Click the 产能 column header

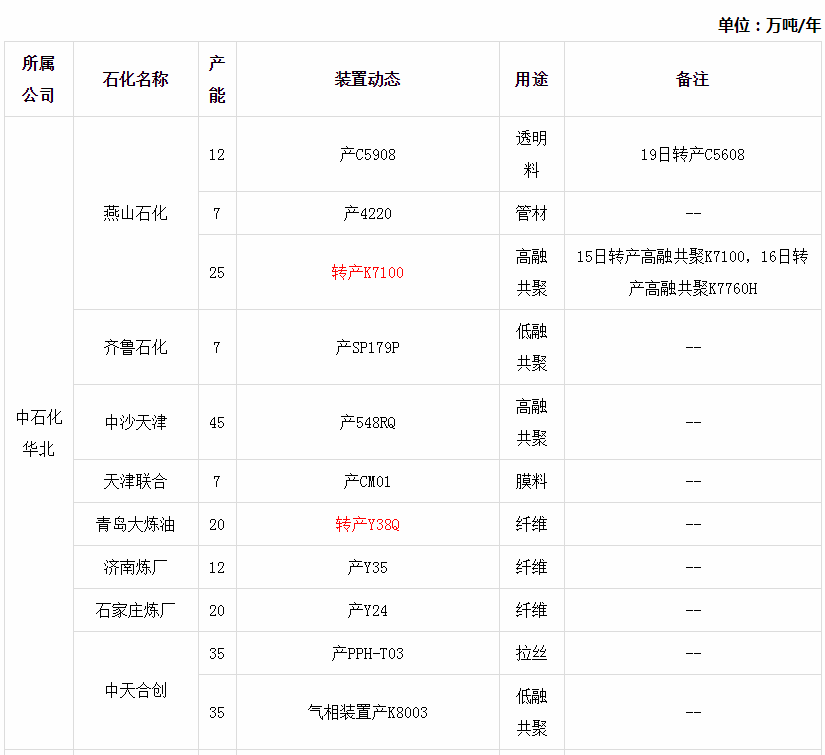click(217, 79)
